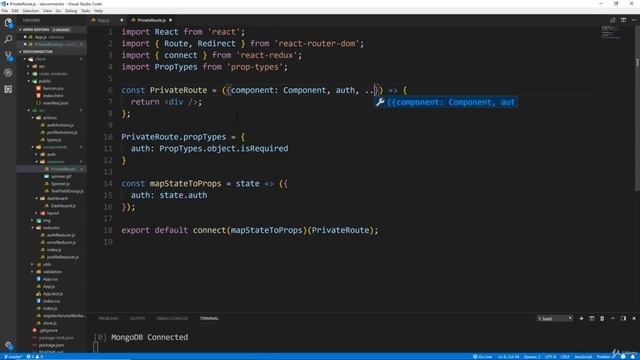This screenshot has height=360, width=640.
Task: Click the notifications bell in status bar
Action: pyautogui.click(x=633, y=357)
